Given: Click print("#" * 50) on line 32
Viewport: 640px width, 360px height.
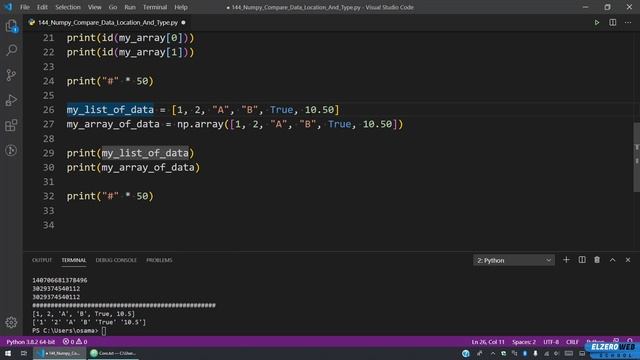Looking at the screenshot, I should click(x=110, y=196).
